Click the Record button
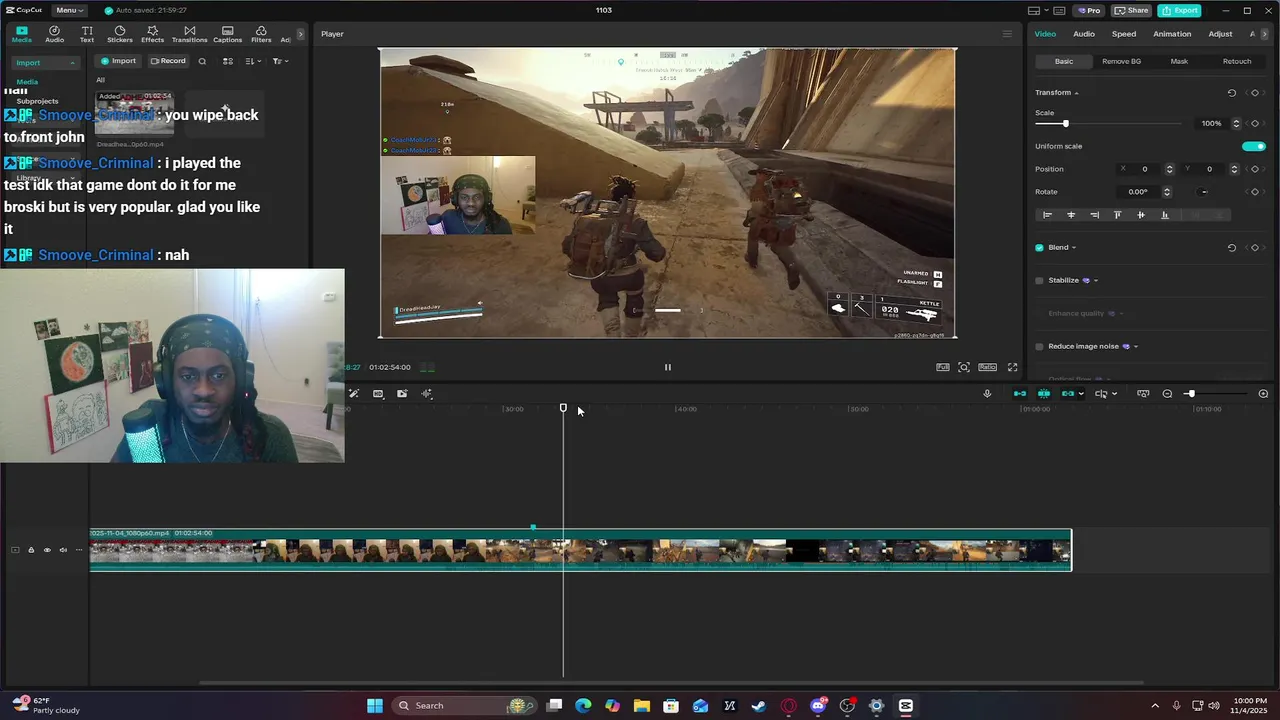The image size is (1280, 720). tap(168, 61)
